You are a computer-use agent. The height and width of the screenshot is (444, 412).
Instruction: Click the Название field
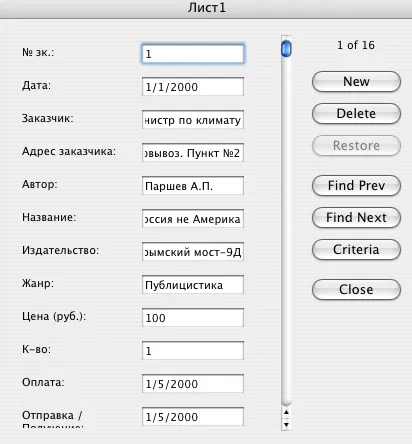click(193, 219)
